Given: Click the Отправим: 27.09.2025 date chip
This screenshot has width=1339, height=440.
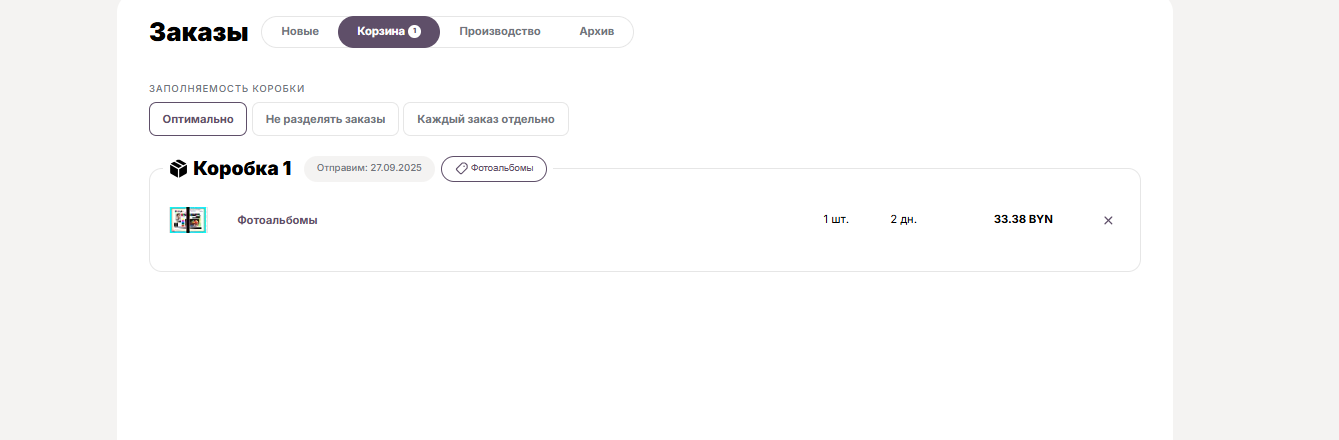Looking at the screenshot, I should (x=369, y=169).
